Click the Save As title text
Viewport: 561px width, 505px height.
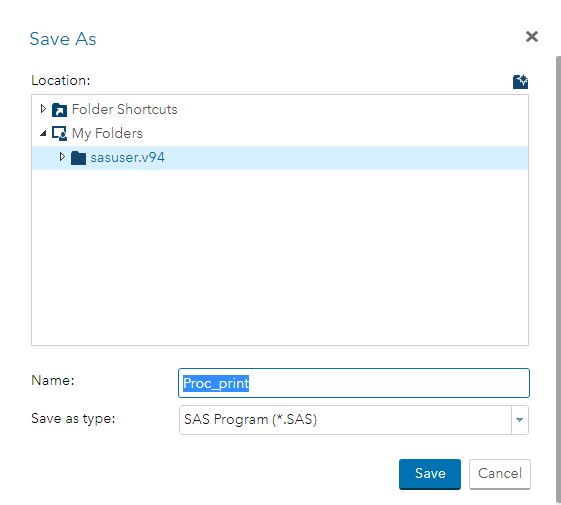coord(63,39)
